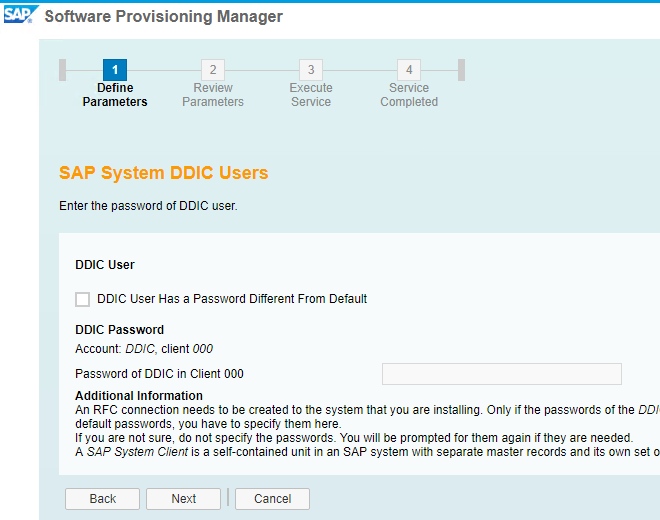Viewport: 660px width, 520px height.
Task: Click the DDIC User section label
Action: tap(105, 265)
